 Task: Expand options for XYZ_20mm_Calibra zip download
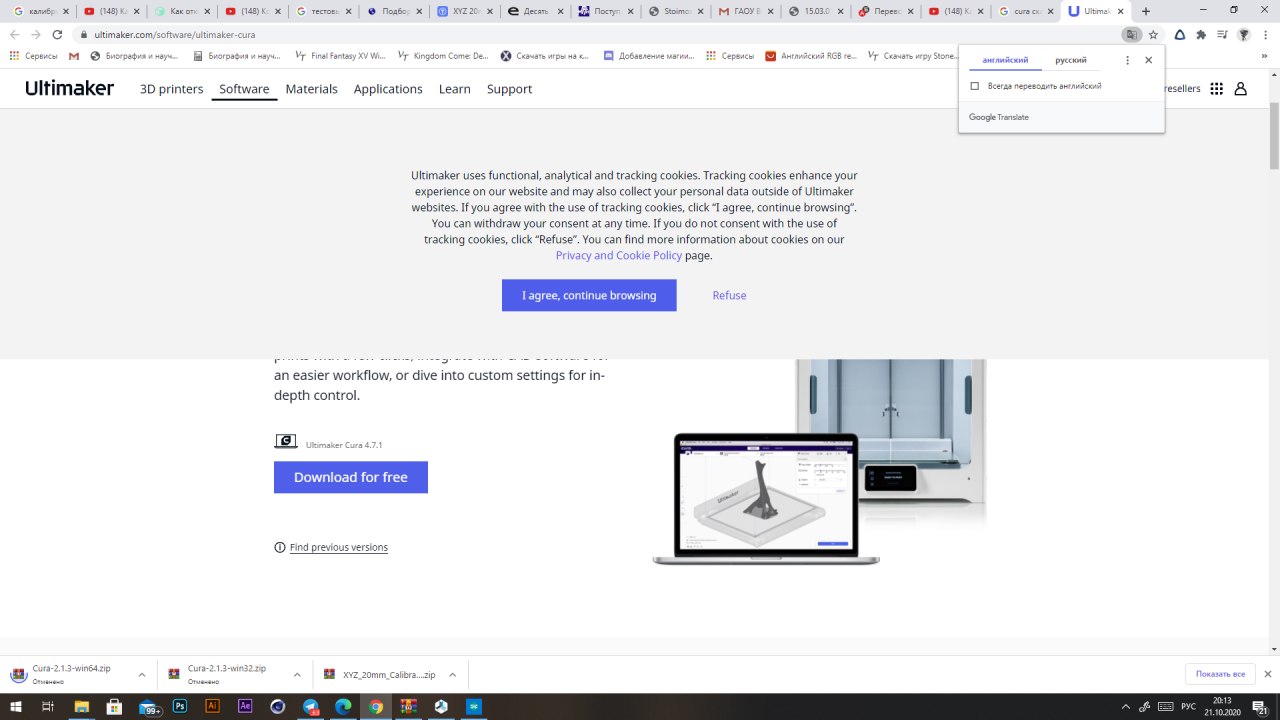pos(452,675)
